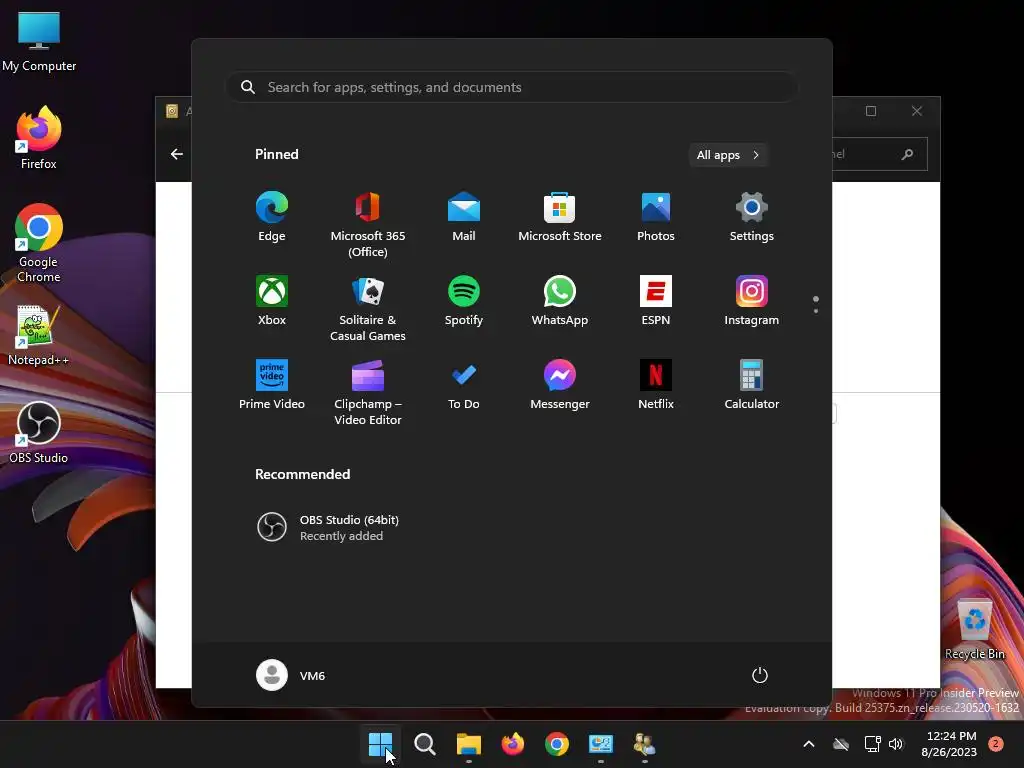Click in the Start menu search box
The image size is (1024, 768).
pyautogui.click(x=512, y=87)
